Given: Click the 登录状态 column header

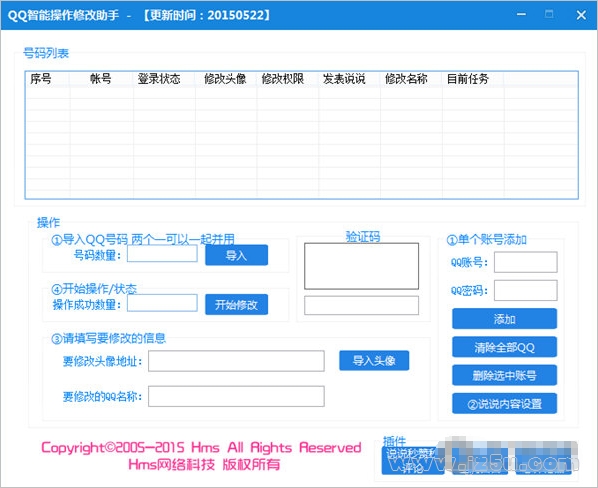Looking at the screenshot, I should pos(164,79).
